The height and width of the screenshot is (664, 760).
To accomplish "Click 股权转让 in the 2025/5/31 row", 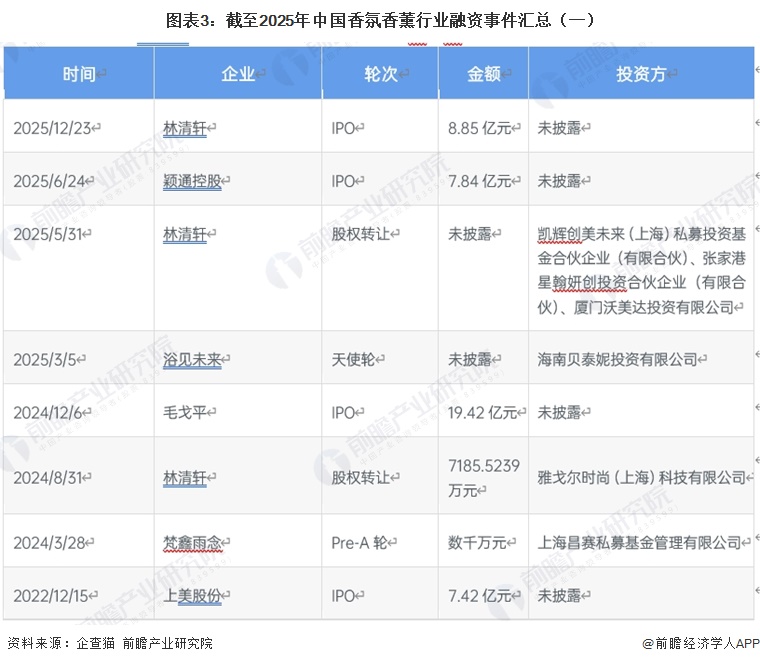I will (361, 234).
